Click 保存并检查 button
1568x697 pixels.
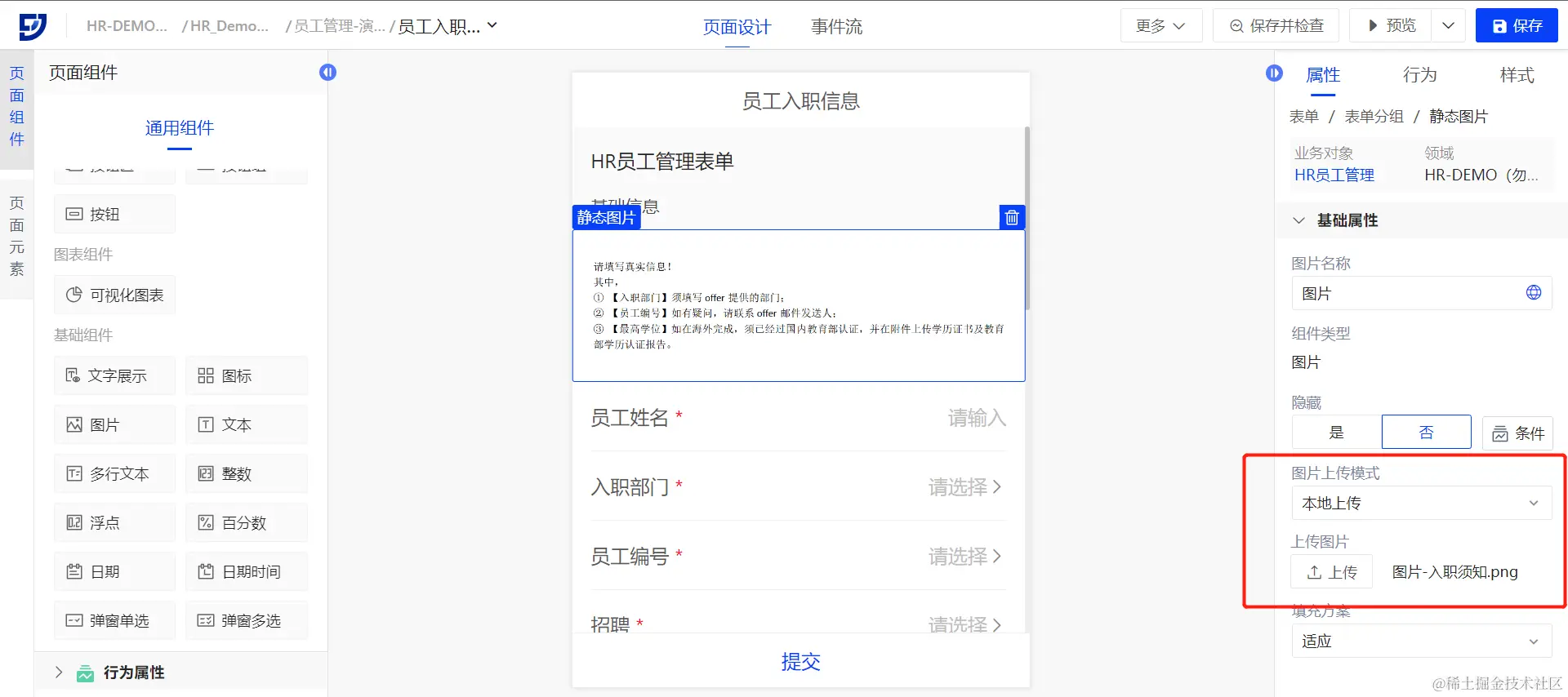click(1276, 26)
